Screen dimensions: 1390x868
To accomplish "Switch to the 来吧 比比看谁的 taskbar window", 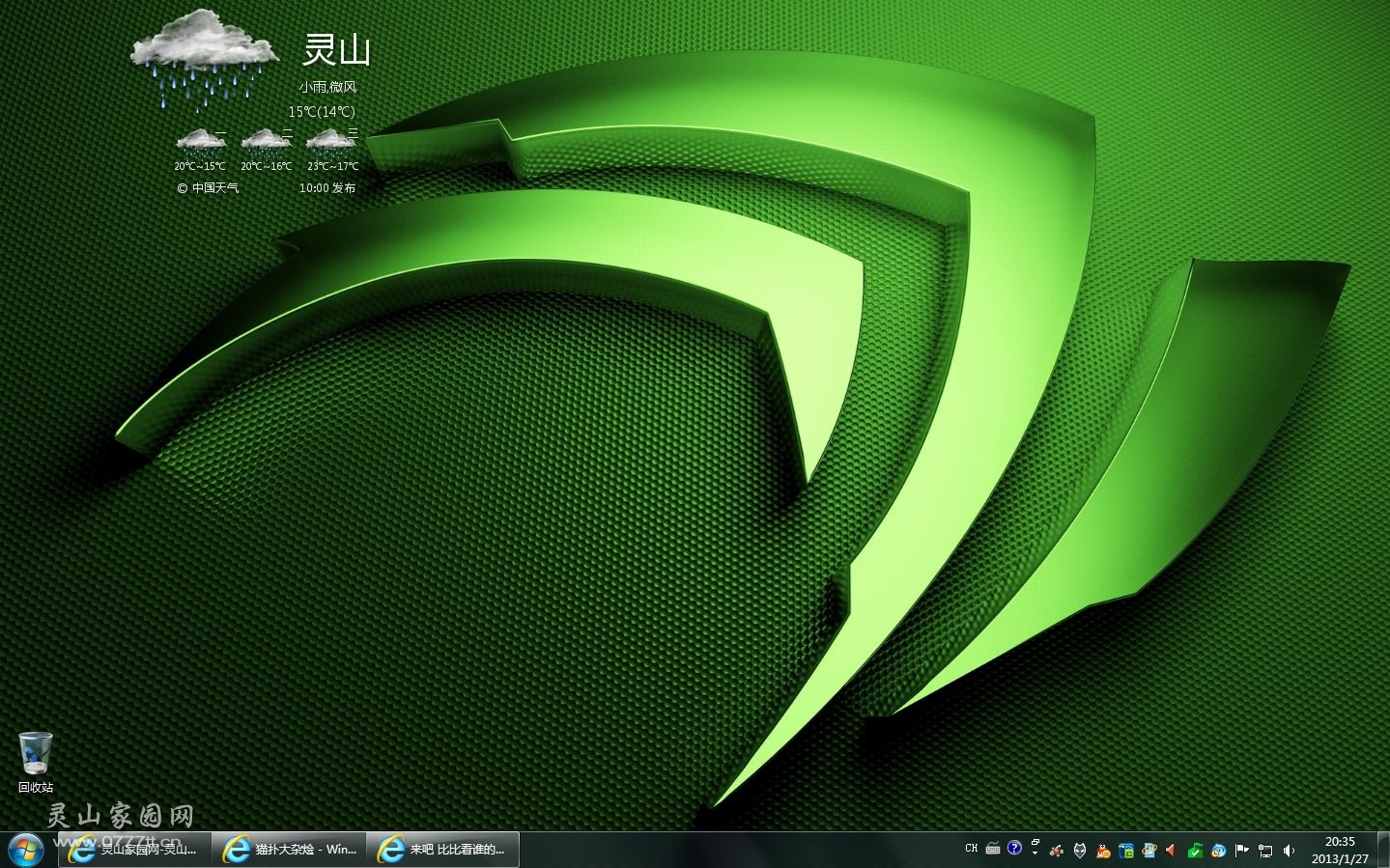I will click(x=443, y=850).
